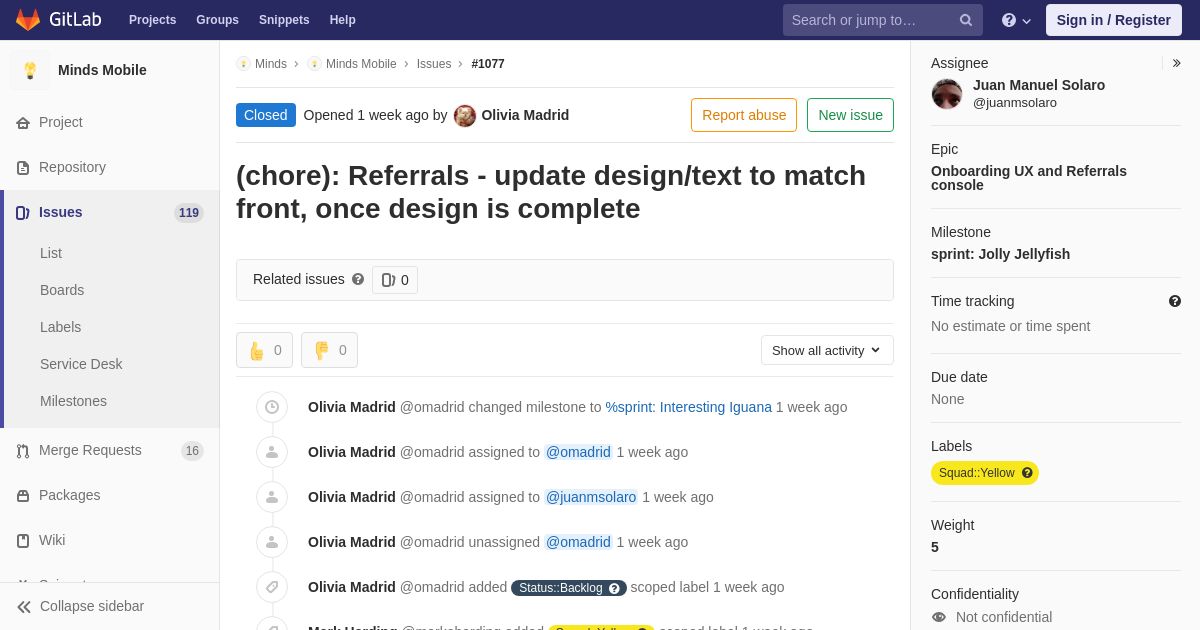Click the Time tracking help icon
This screenshot has width=1200, height=630.
[x=1175, y=301]
